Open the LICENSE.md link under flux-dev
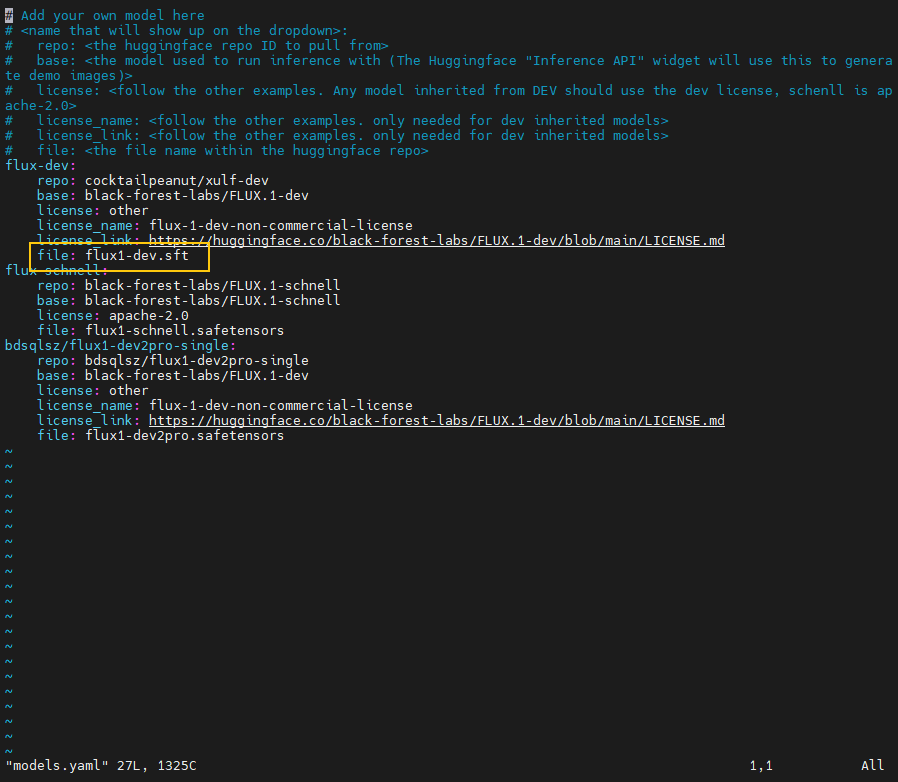This screenshot has height=782, width=898. point(436,241)
